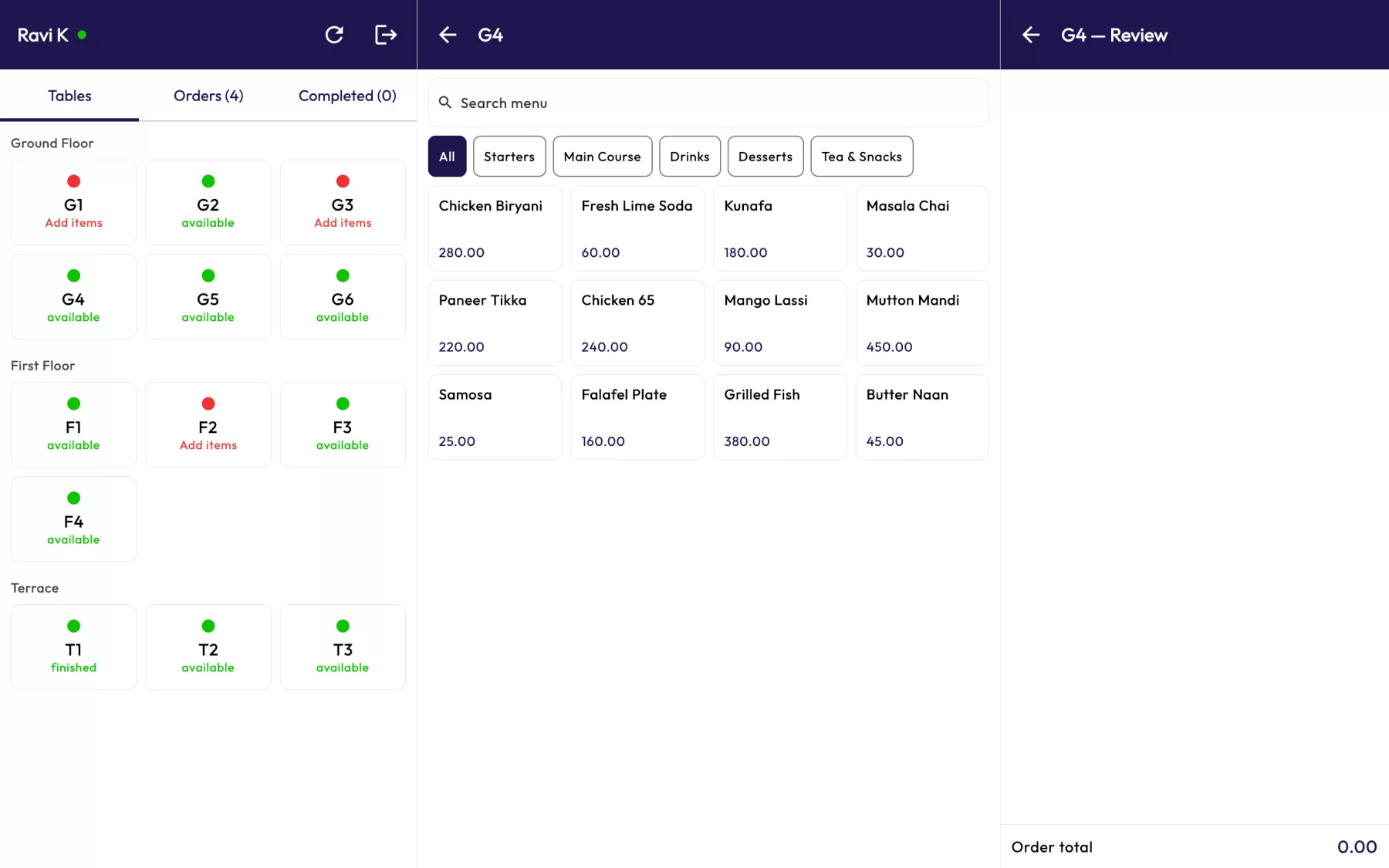Open finished table T1
1389x868 pixels.
[x=73, y=647]
